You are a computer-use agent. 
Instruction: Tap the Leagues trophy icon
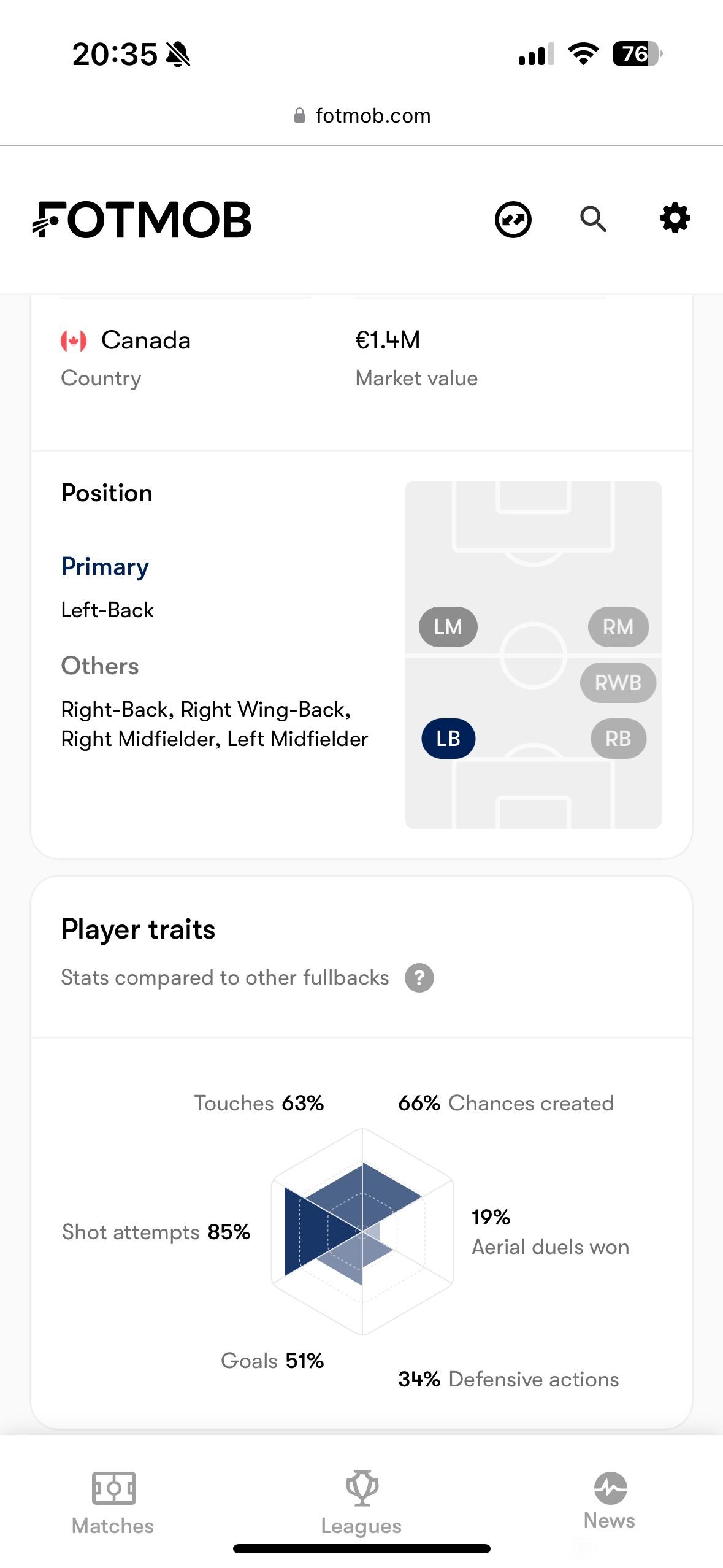(362, 1488)
